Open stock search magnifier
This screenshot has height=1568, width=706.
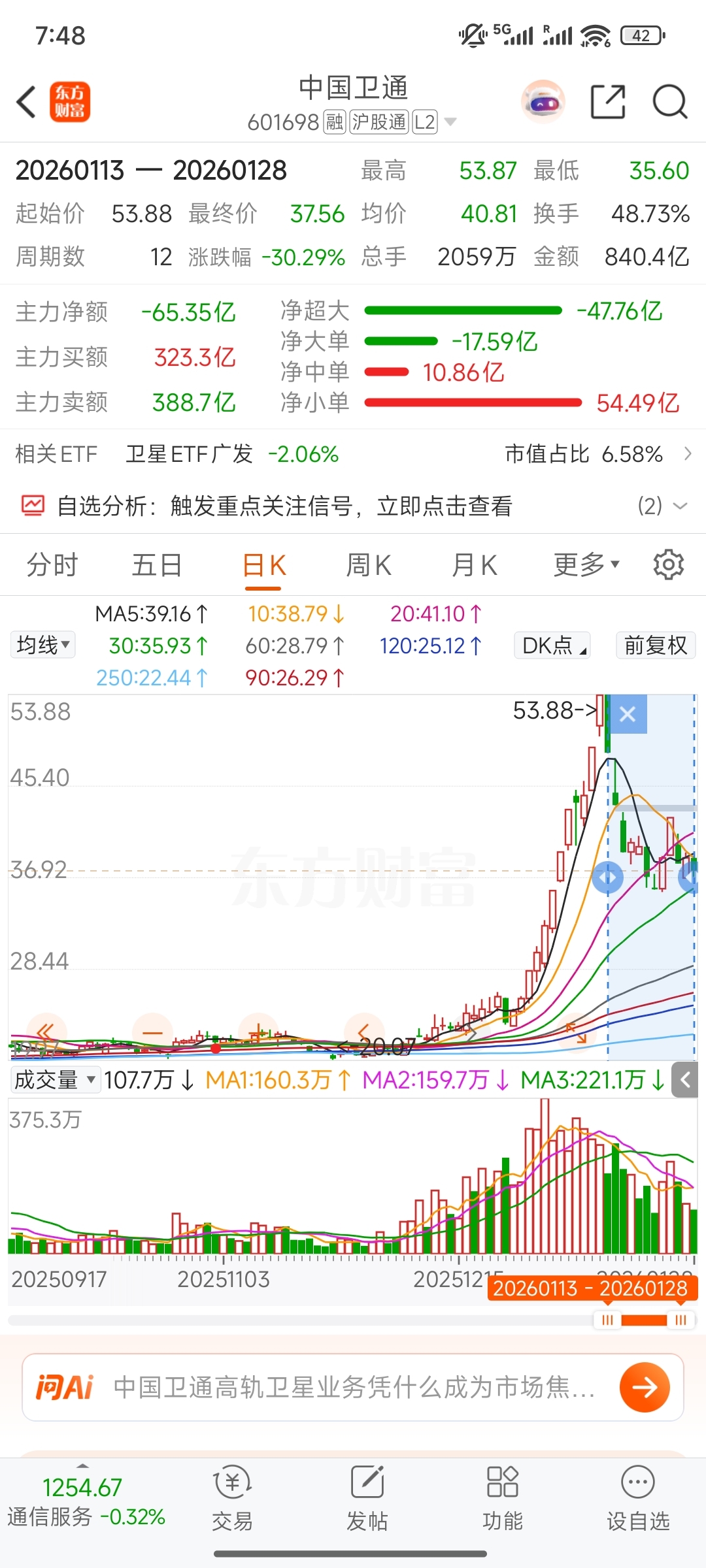pyautogui.click(x=670, y=102)
